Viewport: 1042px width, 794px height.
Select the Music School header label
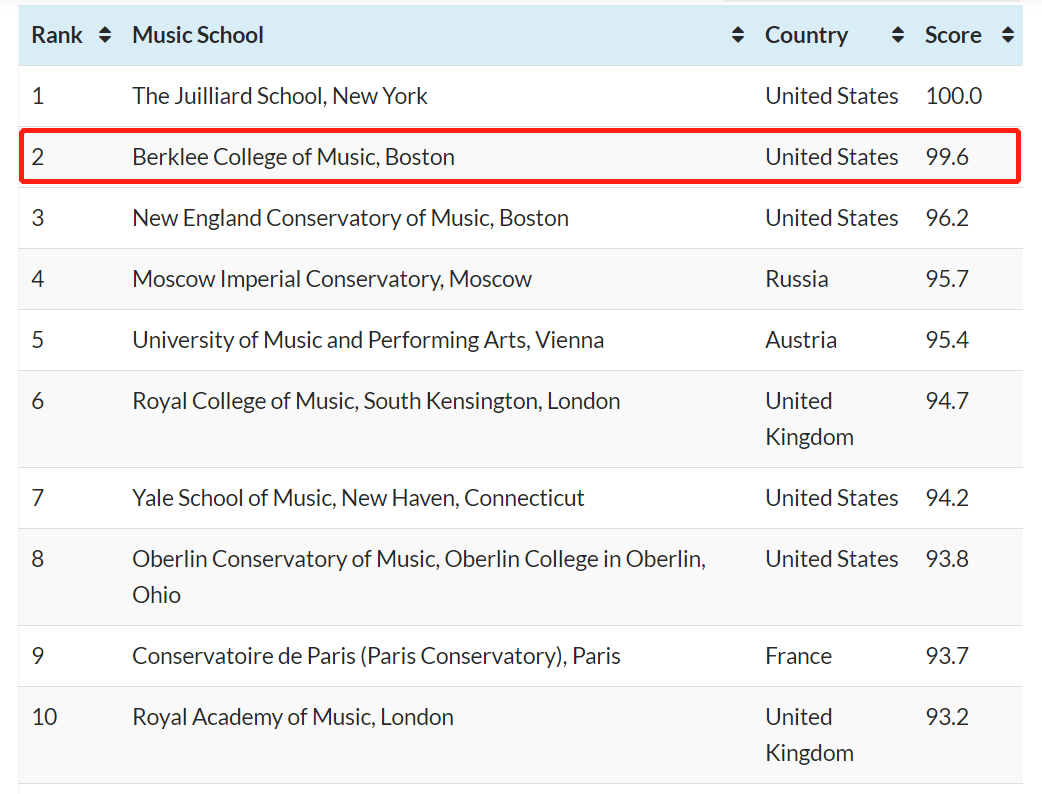[198, 35]
